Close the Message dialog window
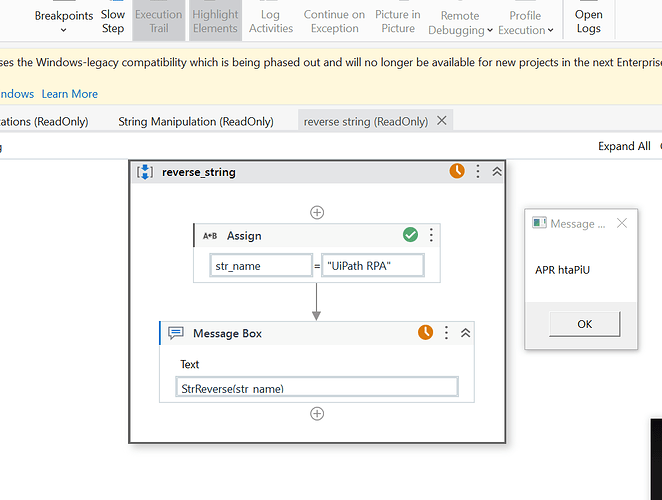Image resolution: width=662 pixels, height=500 pixels. point(622,223)
